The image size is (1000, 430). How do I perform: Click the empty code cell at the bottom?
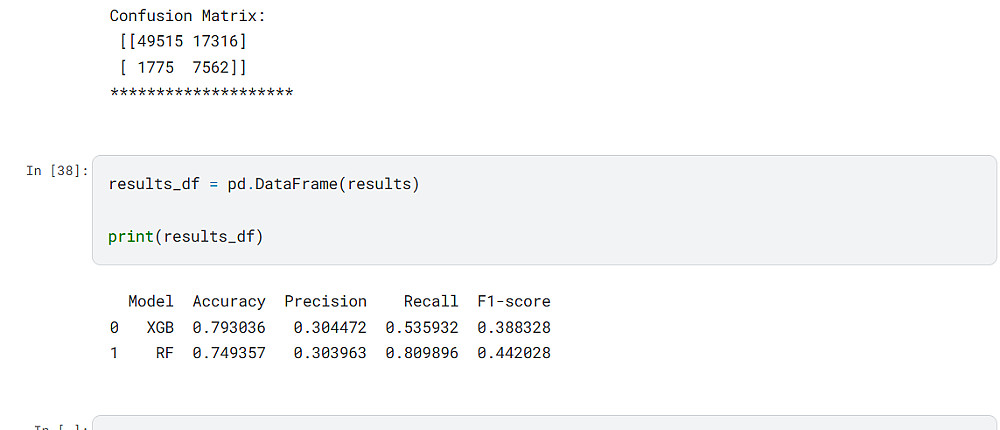click(x=540, y=424)
